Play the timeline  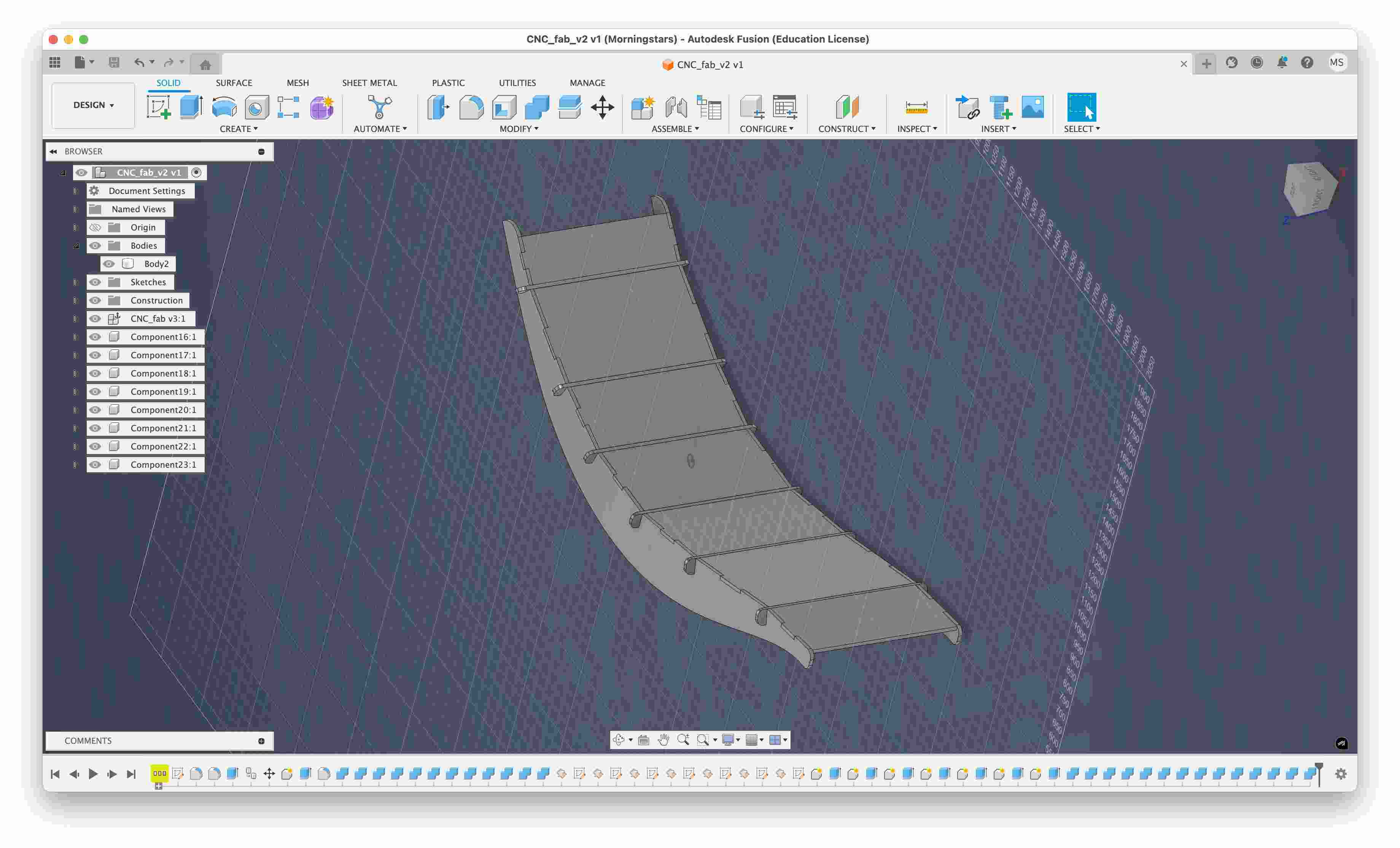93,773
